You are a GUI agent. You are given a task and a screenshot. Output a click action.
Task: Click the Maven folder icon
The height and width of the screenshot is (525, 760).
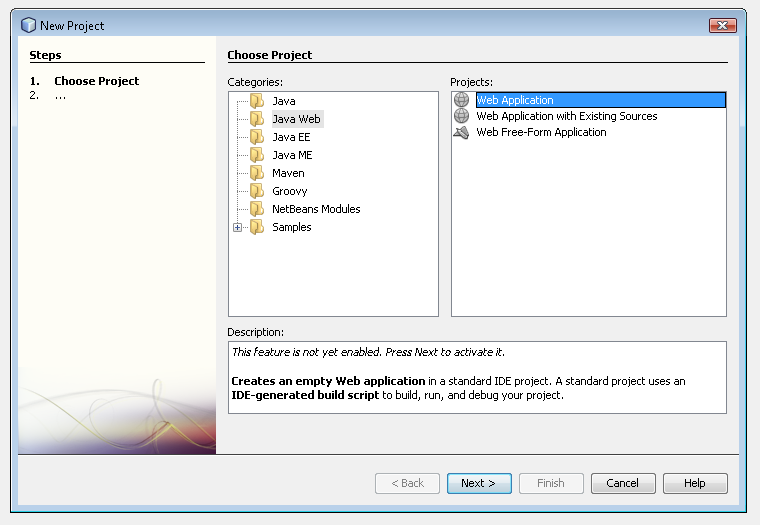click(257, 173)
